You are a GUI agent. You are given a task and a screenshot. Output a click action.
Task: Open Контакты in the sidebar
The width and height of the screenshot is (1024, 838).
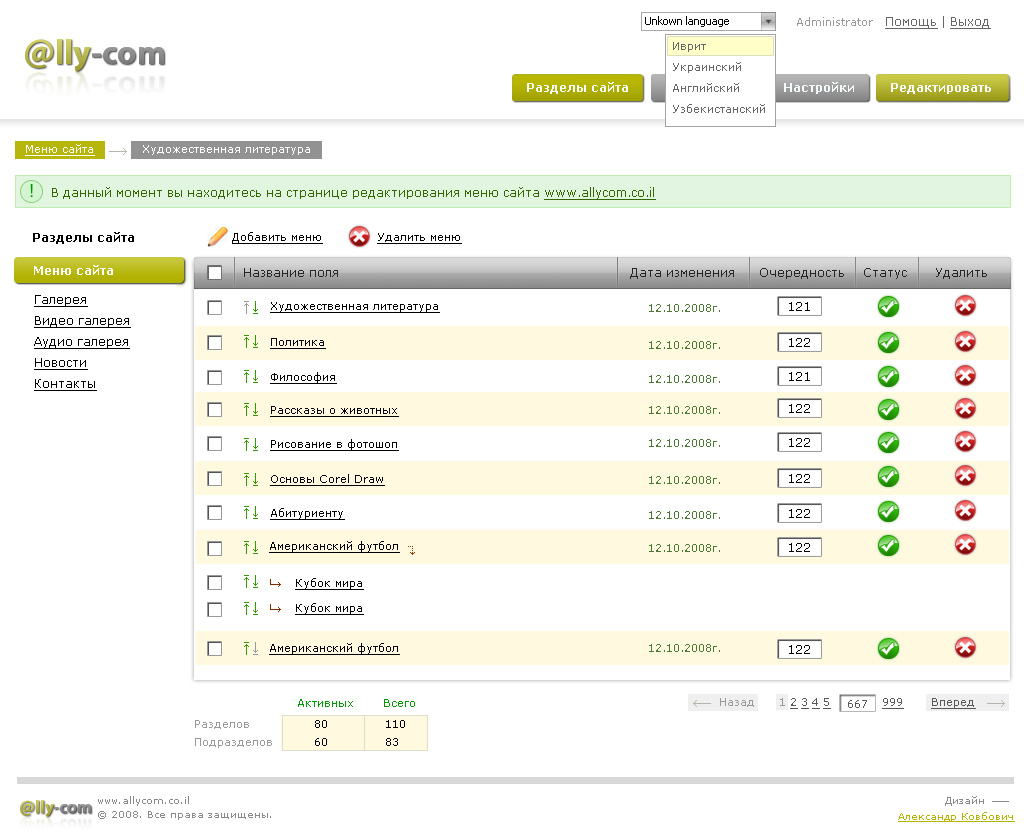pos(65,383)
